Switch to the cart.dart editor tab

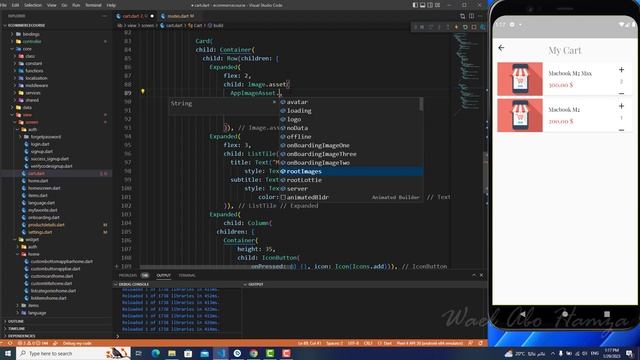(135, 16)
